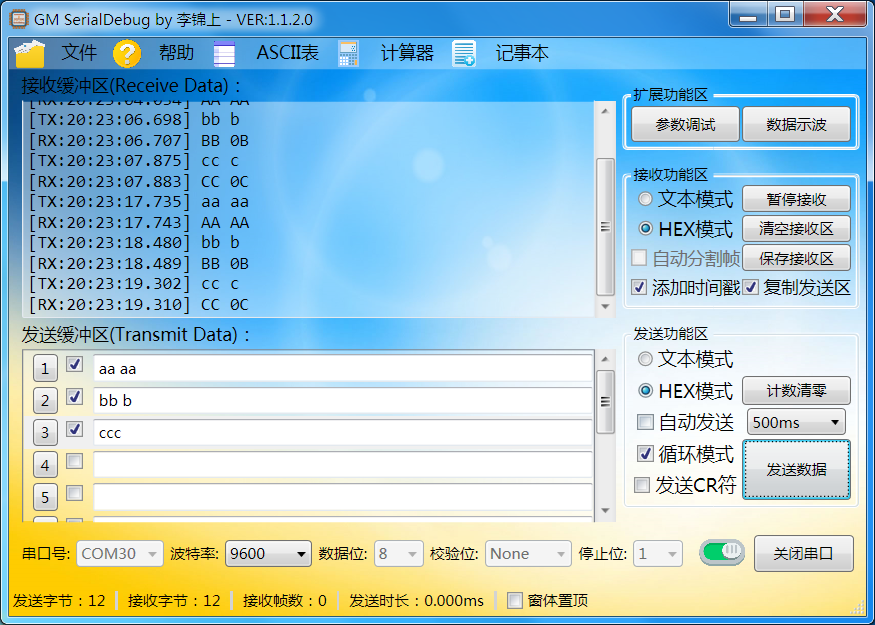The width and height of the screenshot is (875, 625).
Task: Enable the 自动分割帧 checkbox
Action: tap(640, 258)
